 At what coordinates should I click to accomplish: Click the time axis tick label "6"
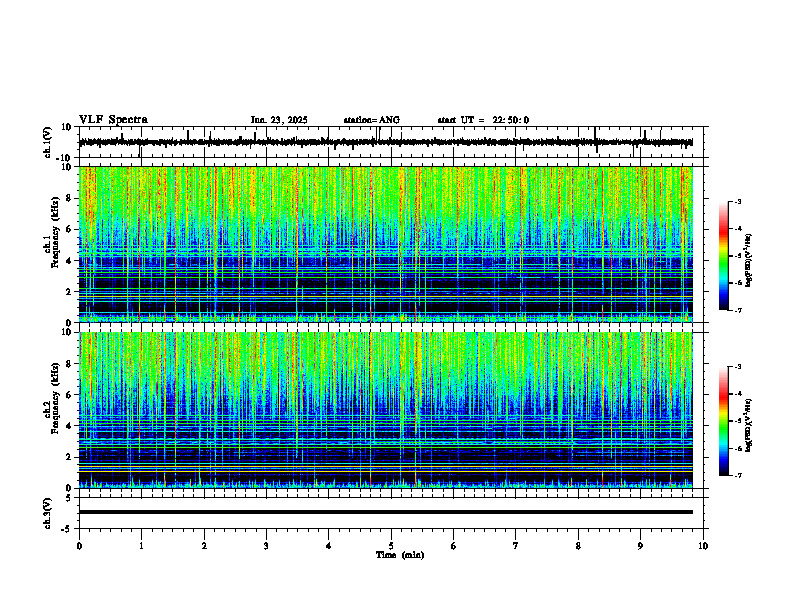[x=454, y=546]
